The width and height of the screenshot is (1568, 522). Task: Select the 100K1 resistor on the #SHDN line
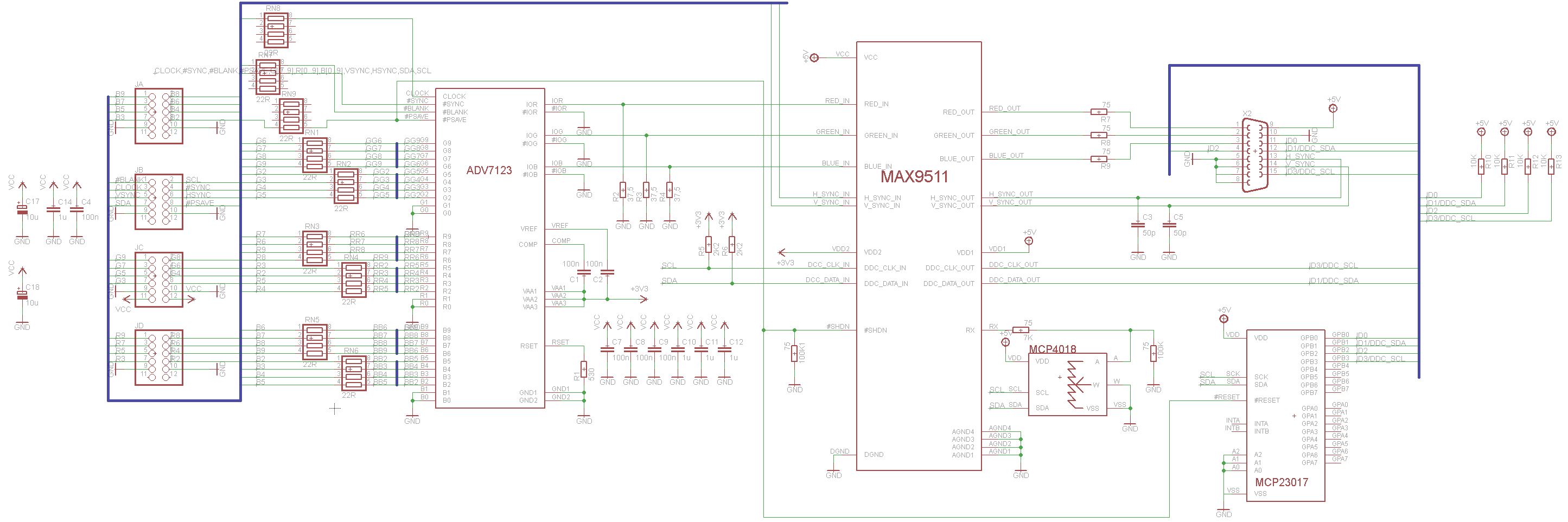tap(794, 353)
